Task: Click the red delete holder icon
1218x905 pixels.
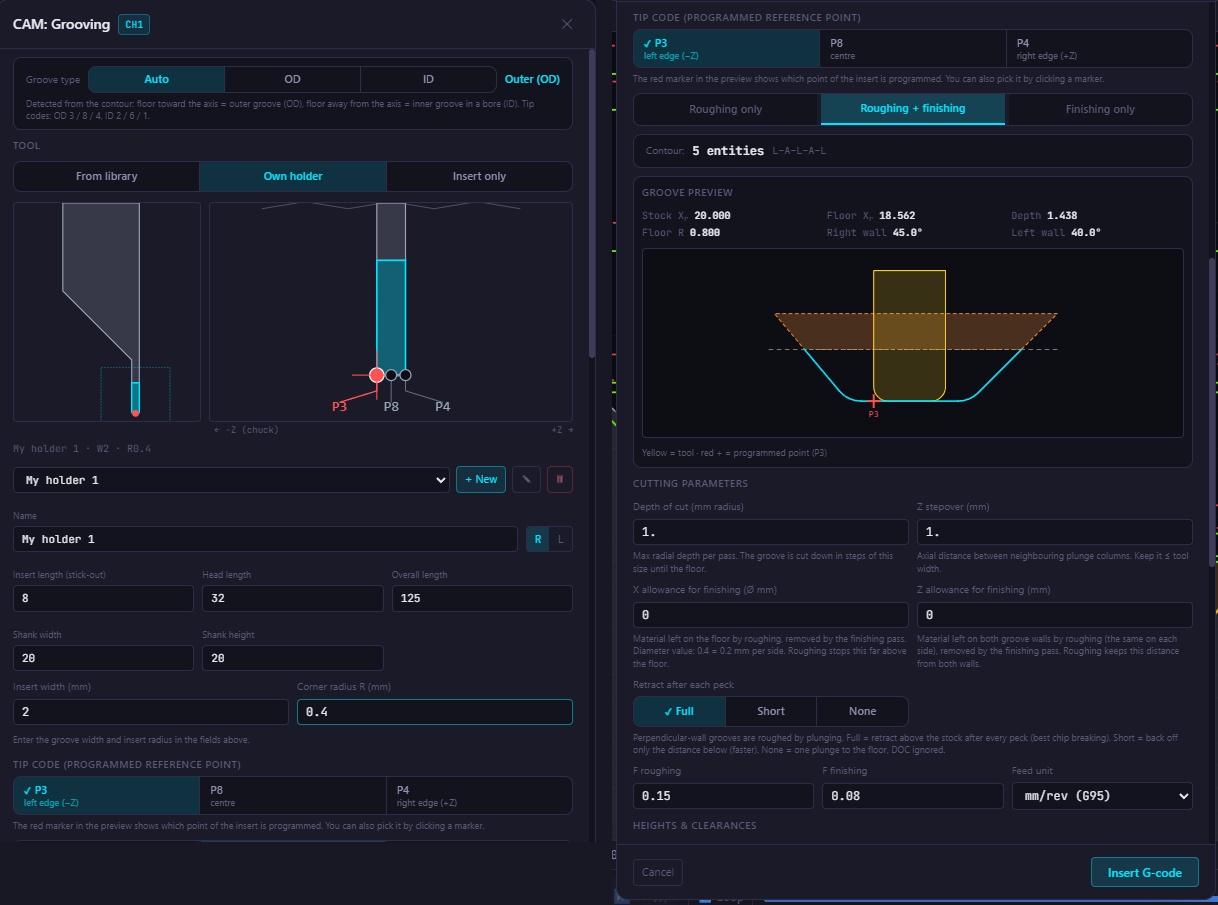Action: click(560, 479)
